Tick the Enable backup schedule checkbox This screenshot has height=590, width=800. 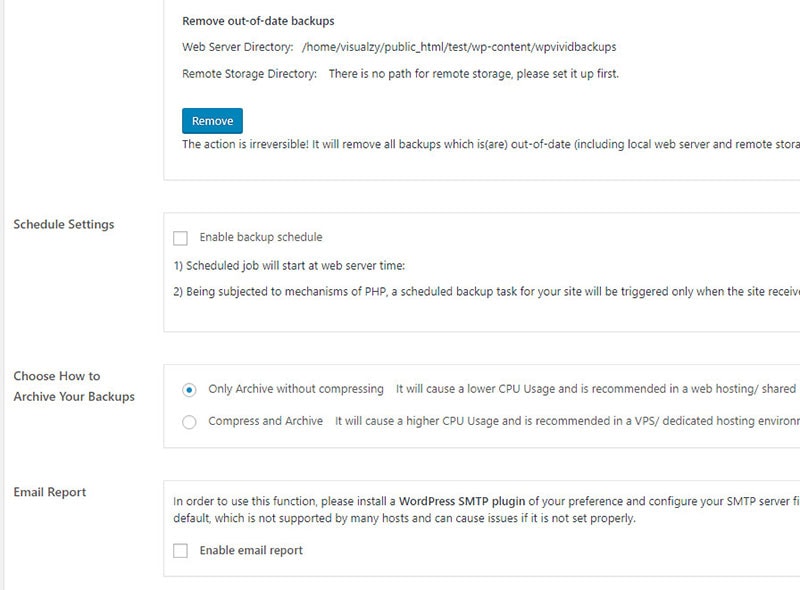click(180, 238)
